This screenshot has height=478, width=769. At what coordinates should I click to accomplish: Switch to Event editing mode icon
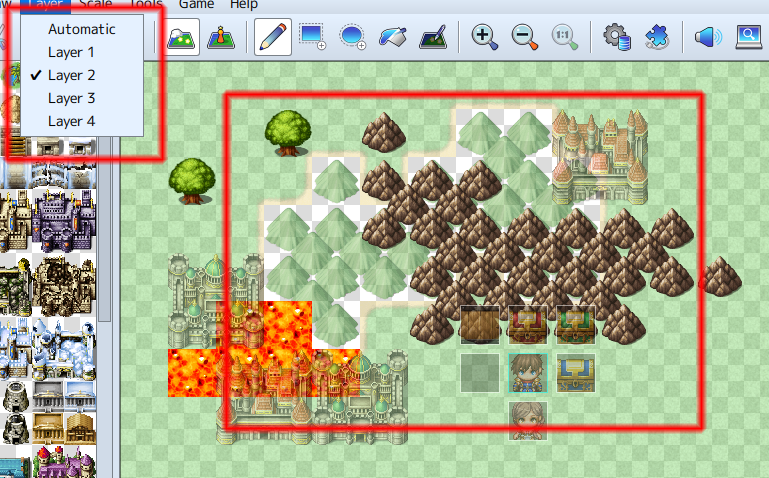point(221,37)
